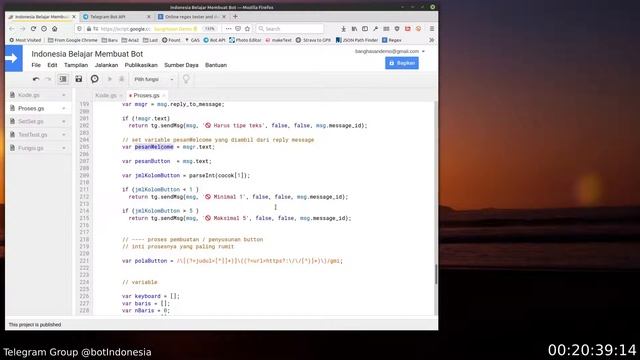This screenshot has width=640, height=360.
Task: Open the Edit menu
Action: 52,65
